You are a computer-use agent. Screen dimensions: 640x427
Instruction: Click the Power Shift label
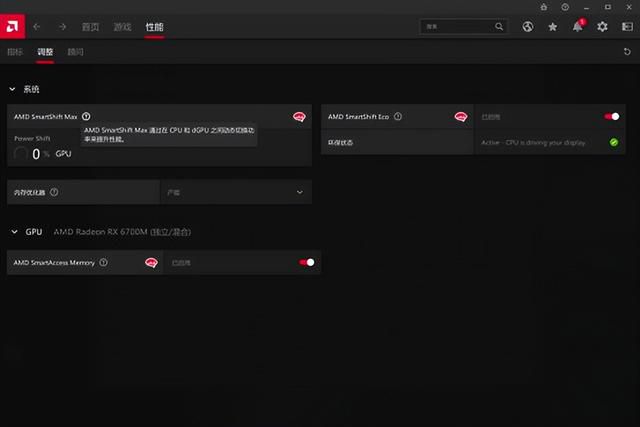(x=32, y=138)
